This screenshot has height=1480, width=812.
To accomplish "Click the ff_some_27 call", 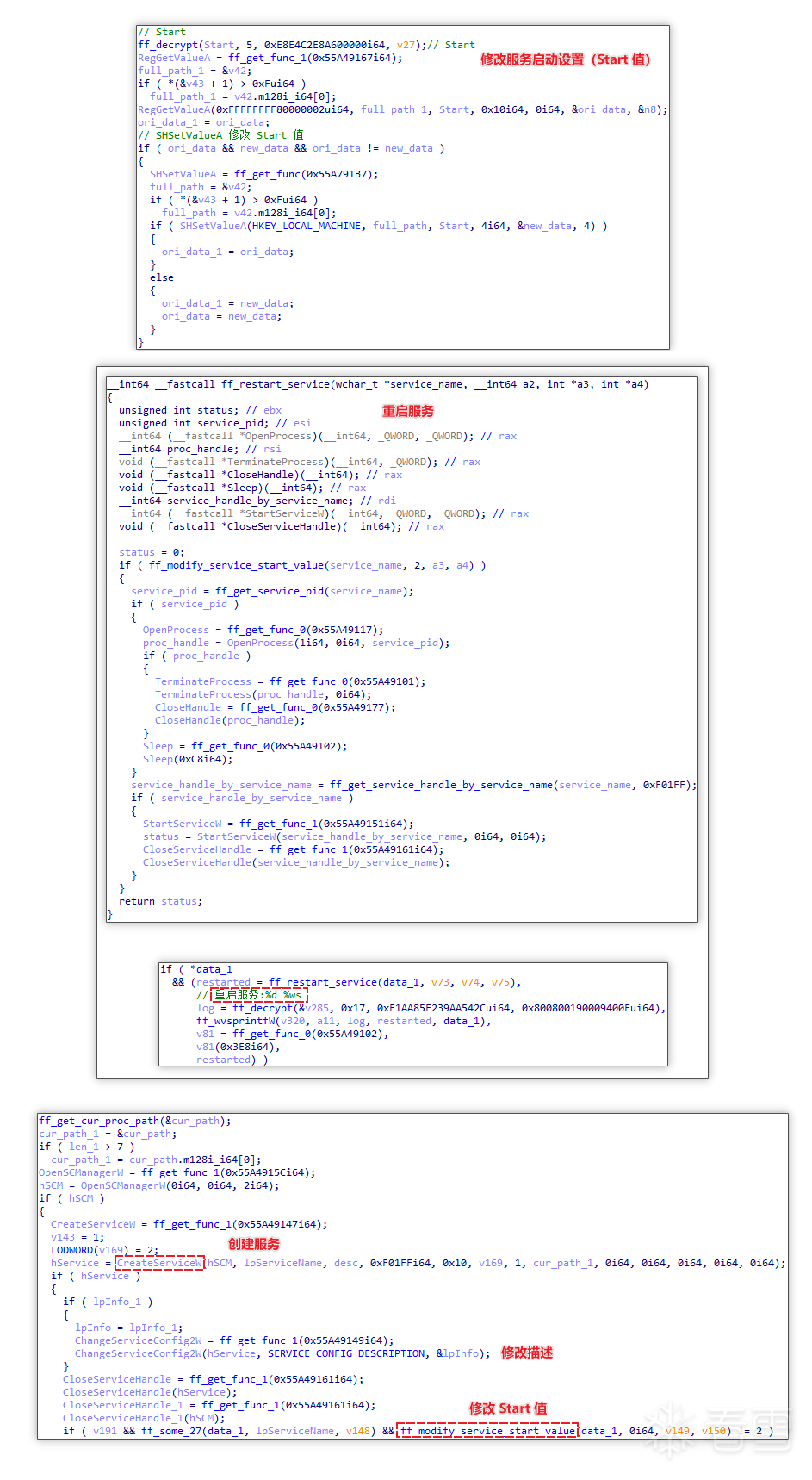I will [x=258, y=1431].
